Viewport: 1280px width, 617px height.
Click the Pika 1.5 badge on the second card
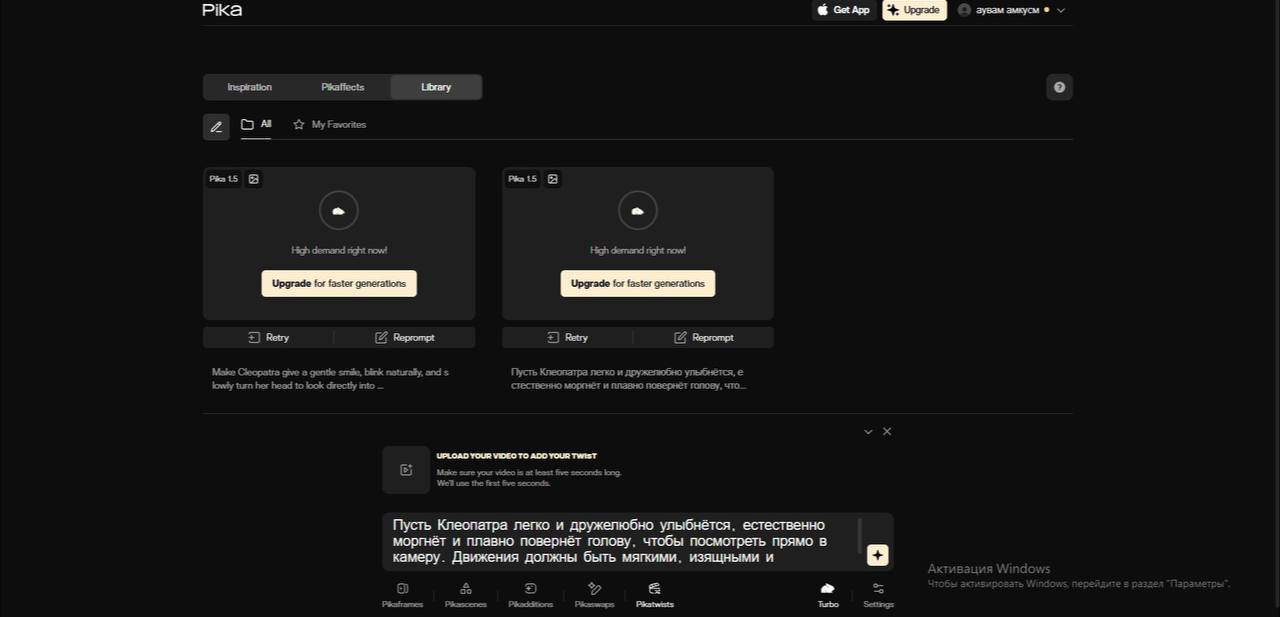[x=522, y=179]
